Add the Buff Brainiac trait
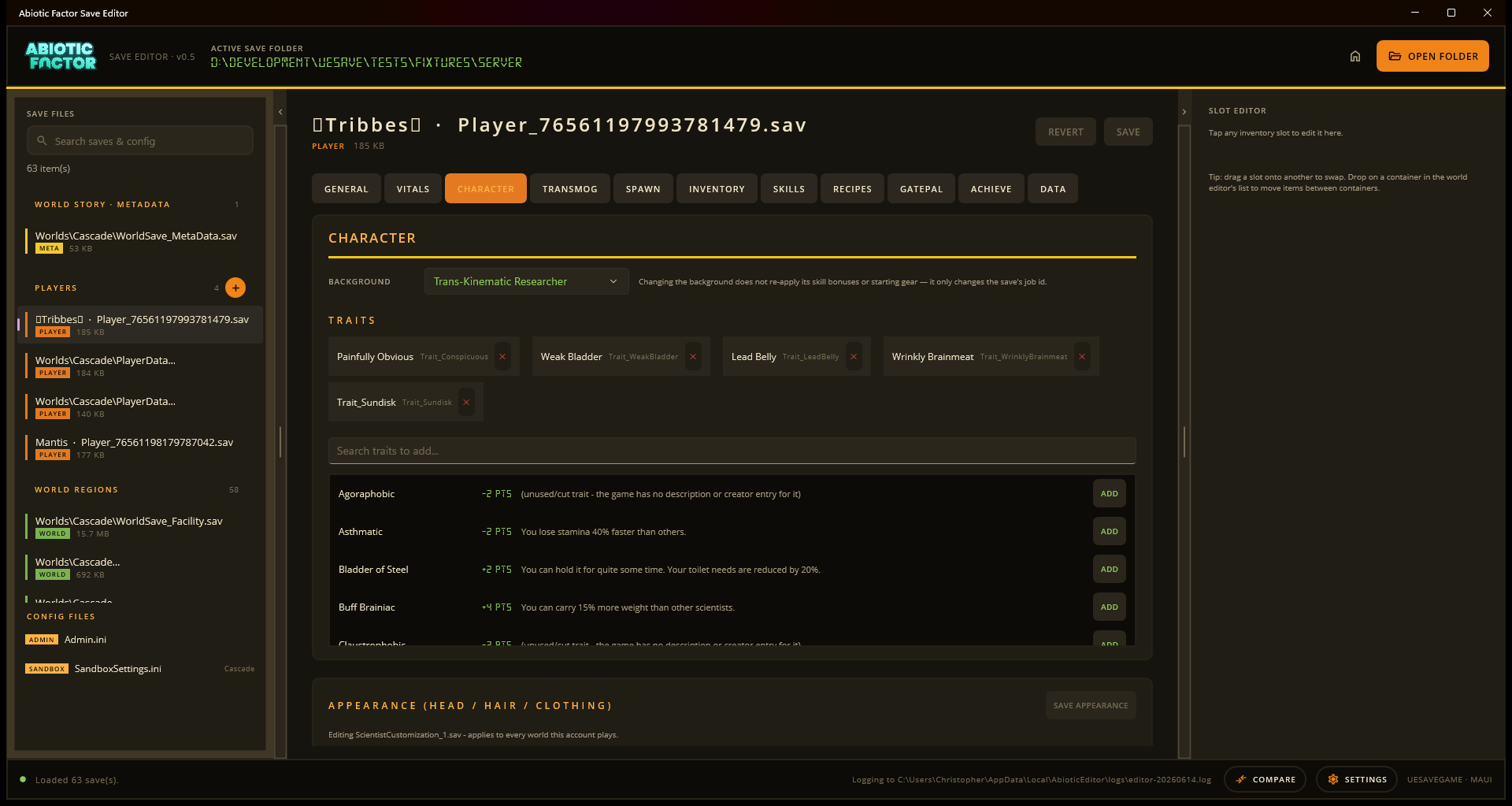Viewport: 1512px width, 806px height. pos(1110,607)
